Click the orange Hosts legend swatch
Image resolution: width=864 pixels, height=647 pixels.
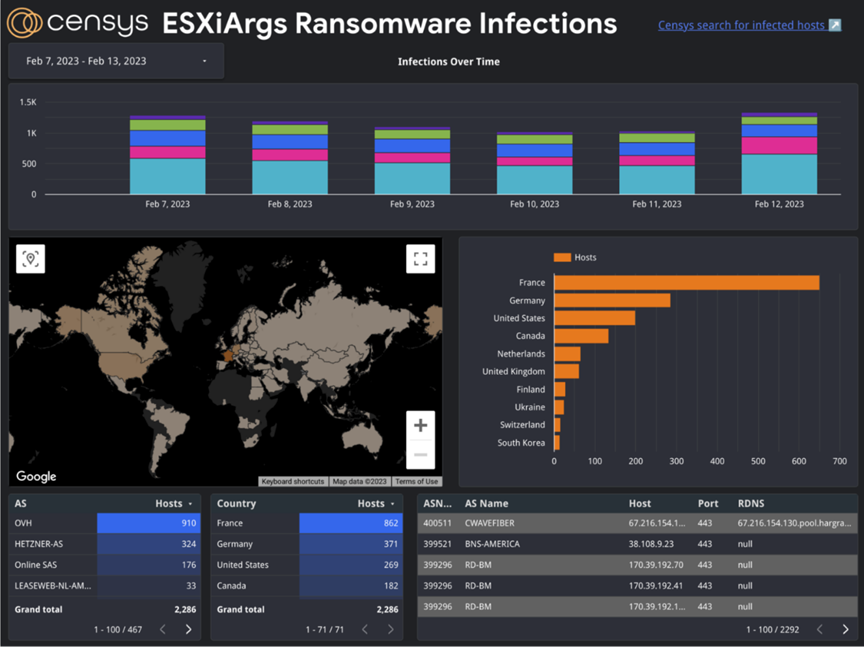(x=562, y=257)
